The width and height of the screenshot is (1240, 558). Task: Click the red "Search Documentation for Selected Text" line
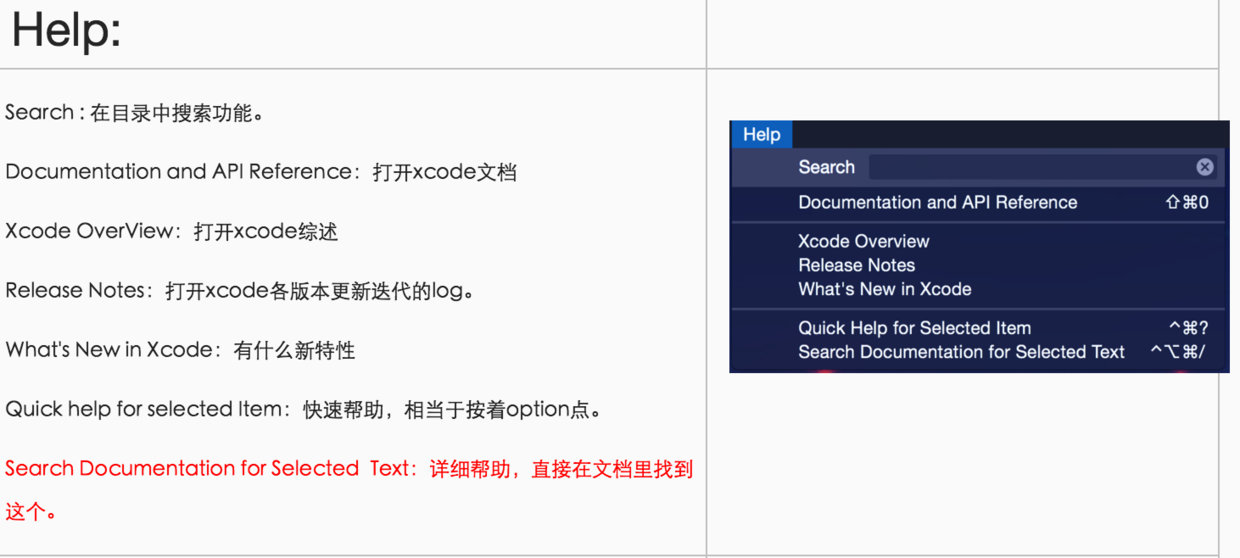pyautogui.click(x=349, y=469)
